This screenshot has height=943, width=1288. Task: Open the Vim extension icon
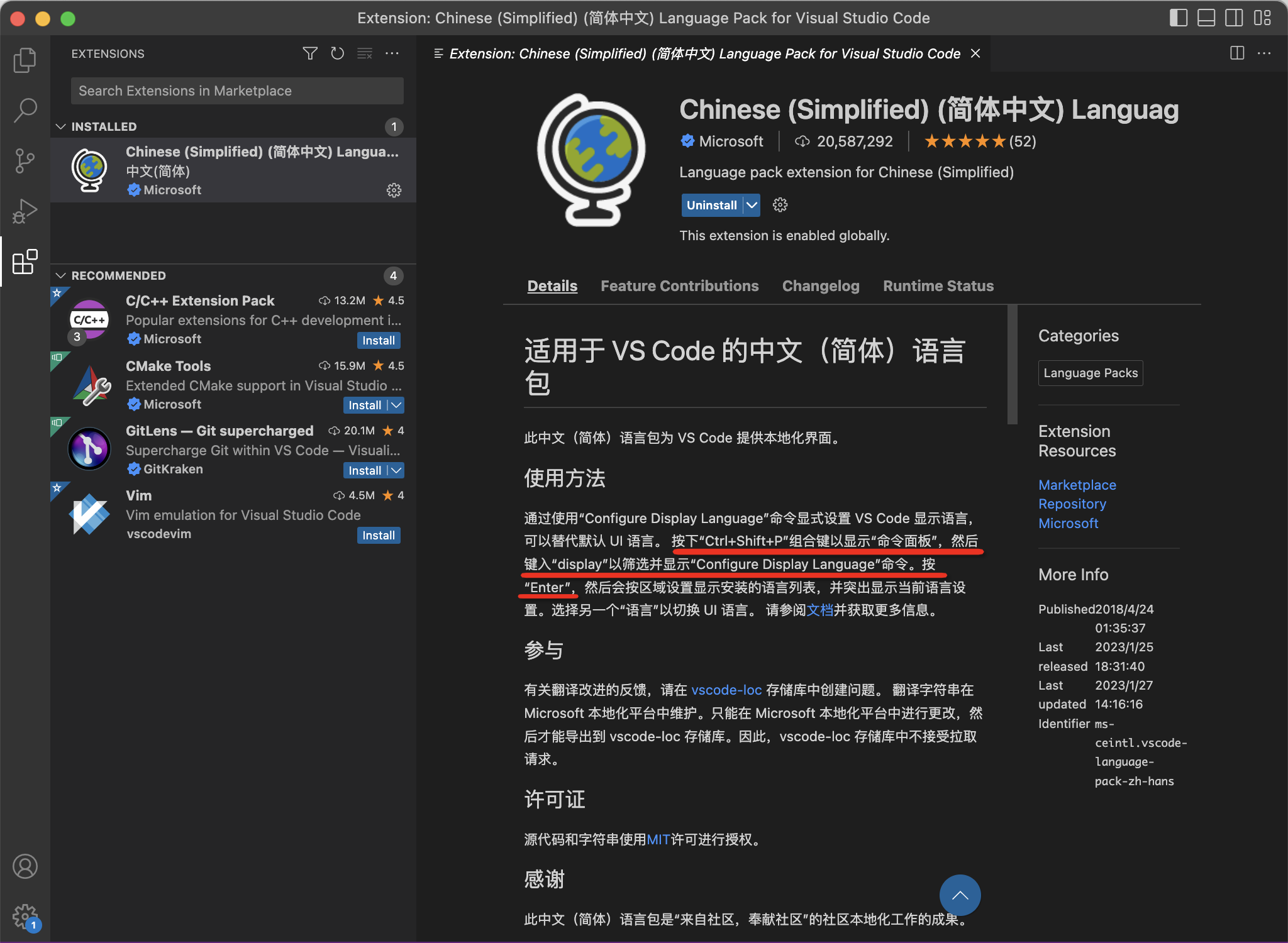(89, 514)
